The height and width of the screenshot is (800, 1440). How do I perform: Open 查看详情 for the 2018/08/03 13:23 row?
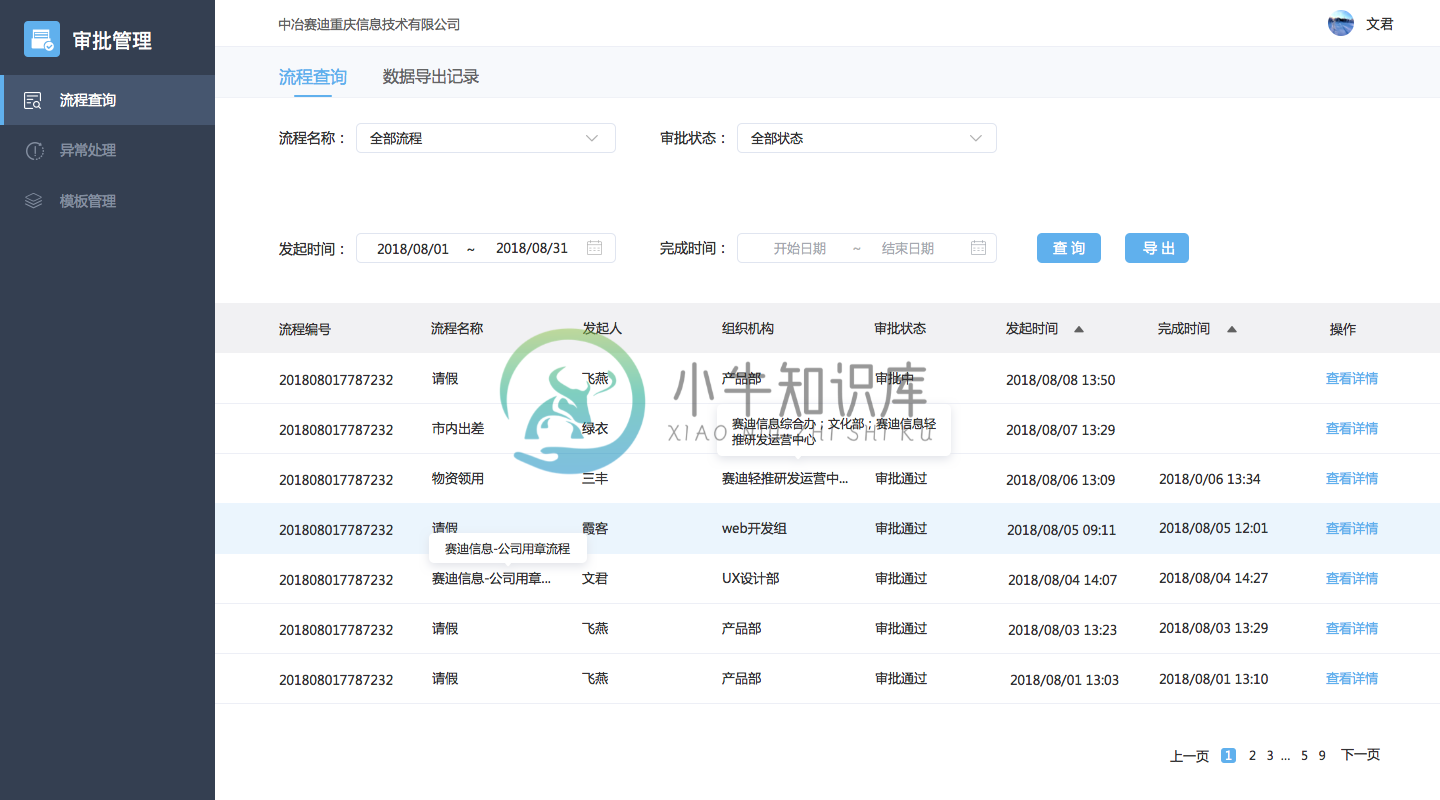click(1352, 629)
